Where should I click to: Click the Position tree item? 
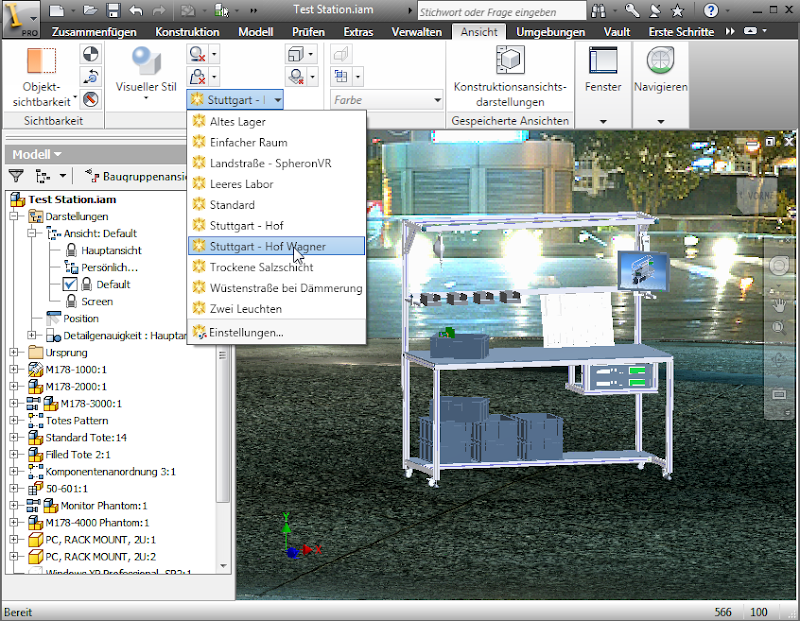click(81, 318)
